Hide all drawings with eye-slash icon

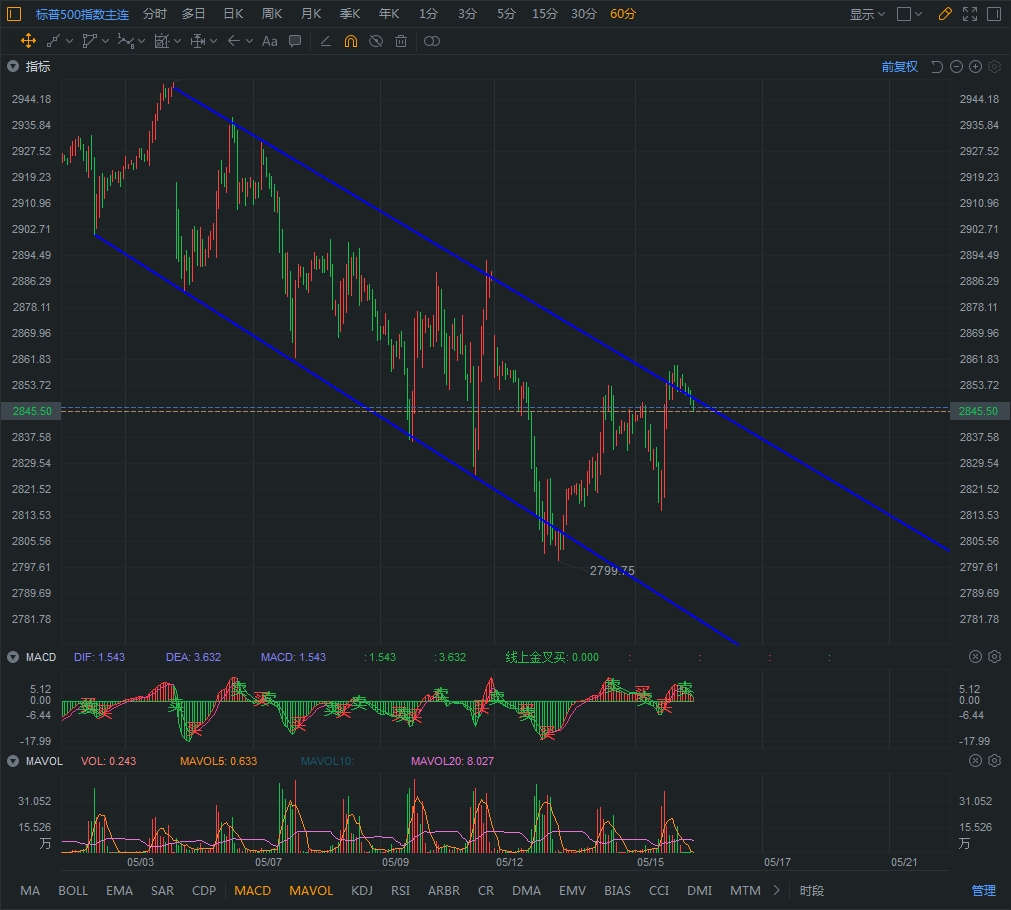pyautogui.click(x=376, y=41)
